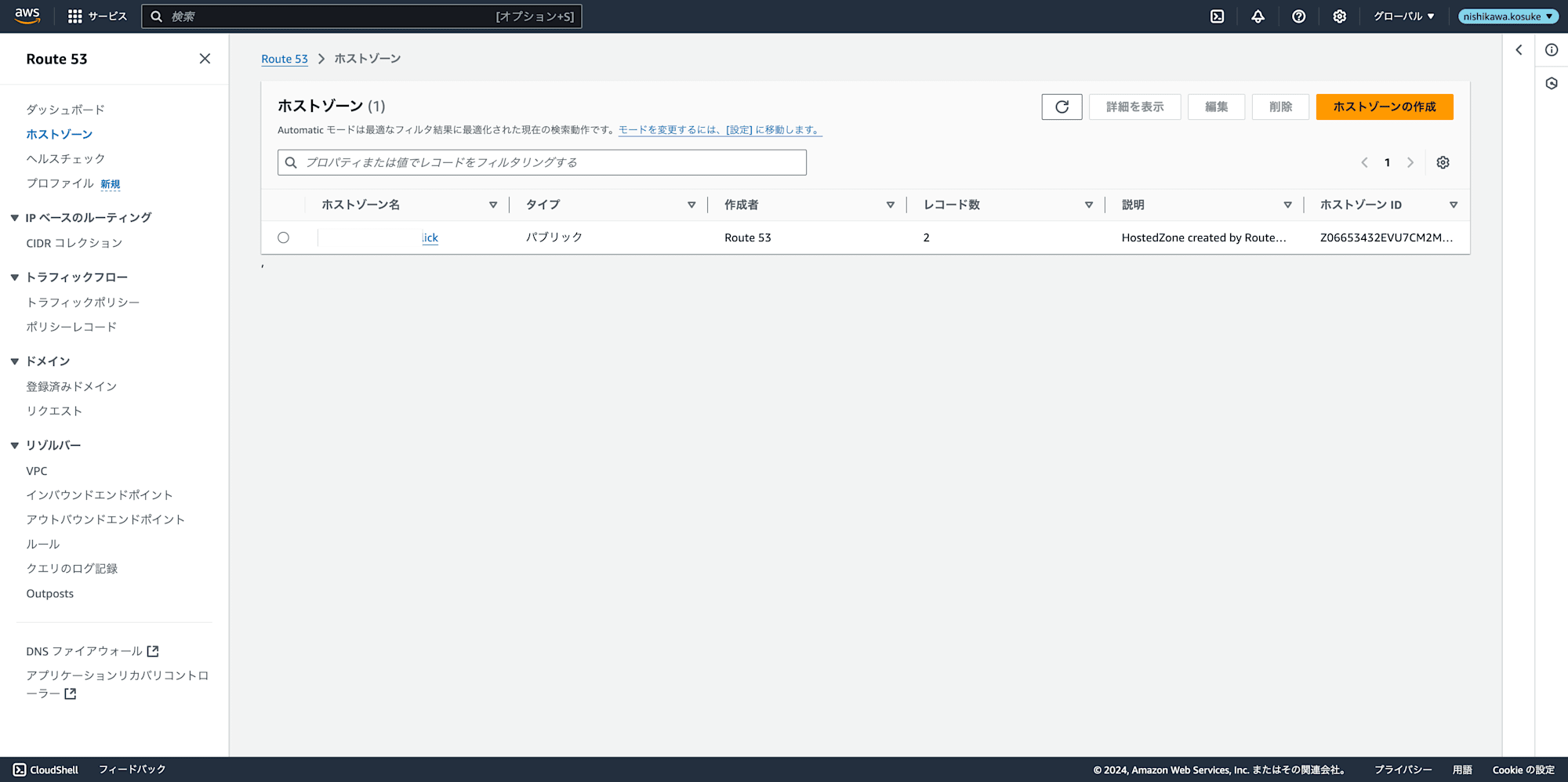Click 詳細を表示 button
Viewport: 1568px width, 782px height.
1134,107
